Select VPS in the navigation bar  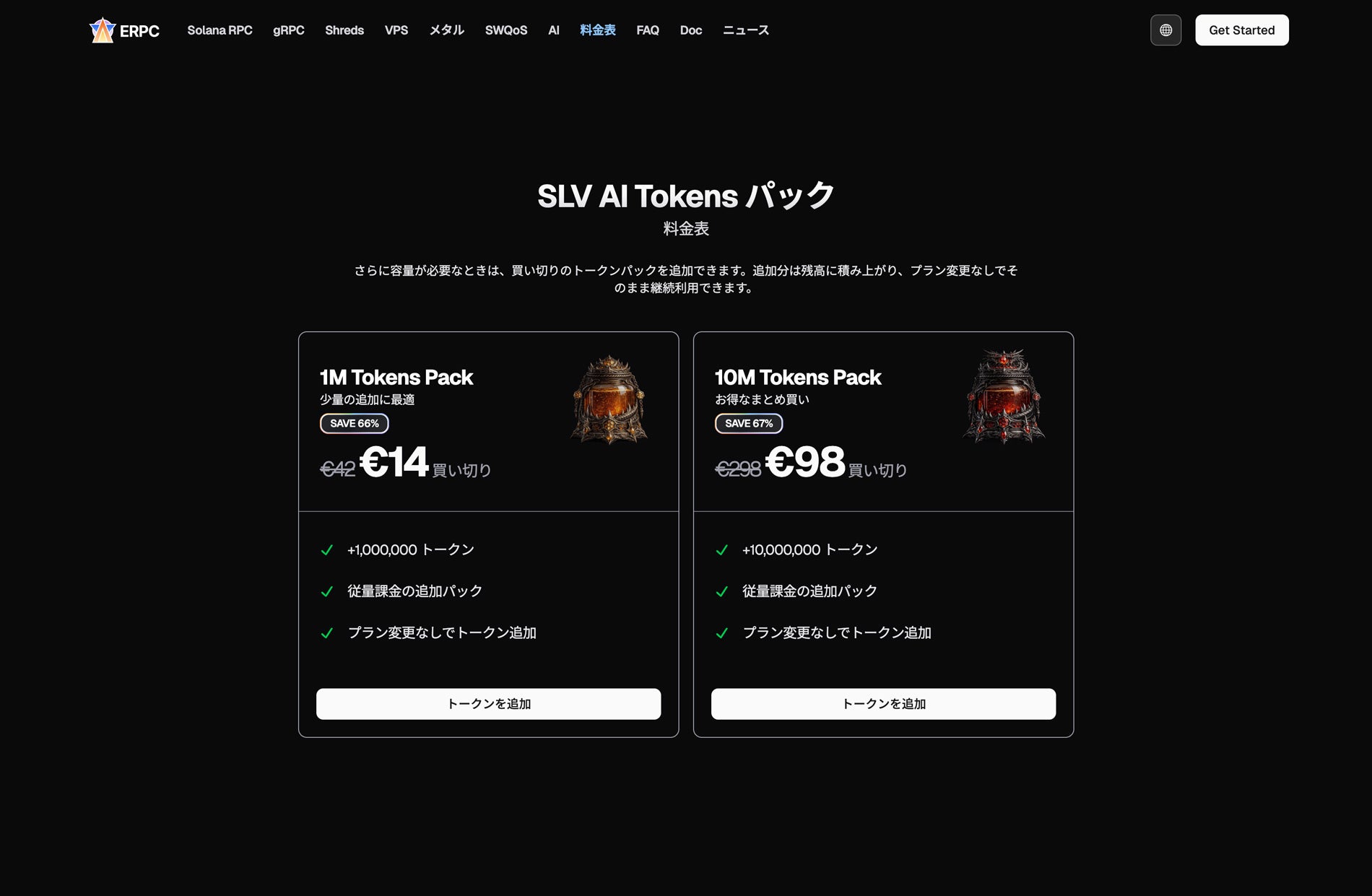(x=396, y=30)
